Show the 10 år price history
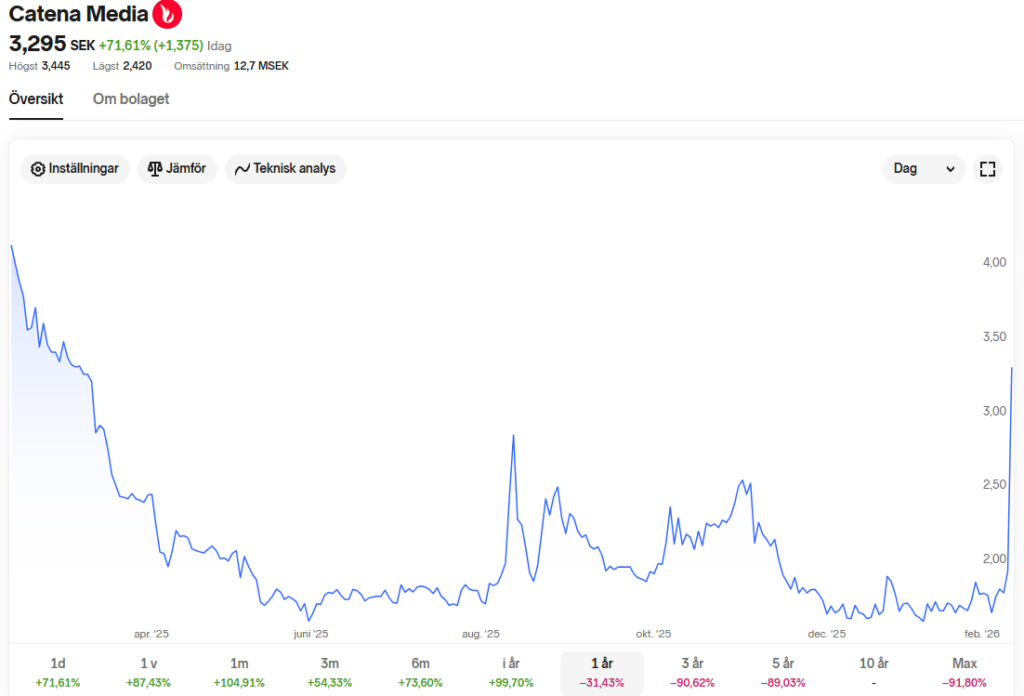 pos(873,672)
